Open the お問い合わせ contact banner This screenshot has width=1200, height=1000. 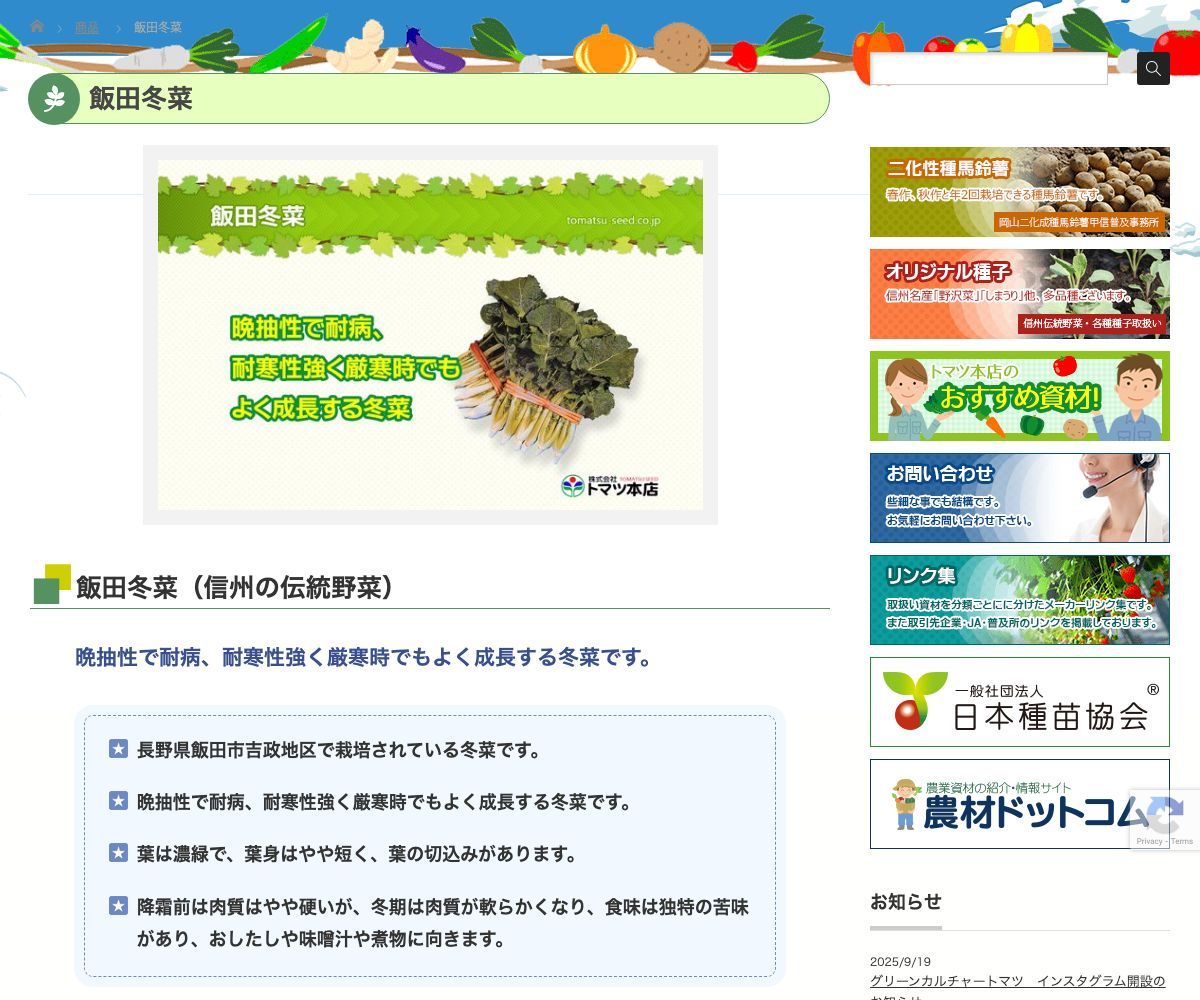pos(1019,498)
